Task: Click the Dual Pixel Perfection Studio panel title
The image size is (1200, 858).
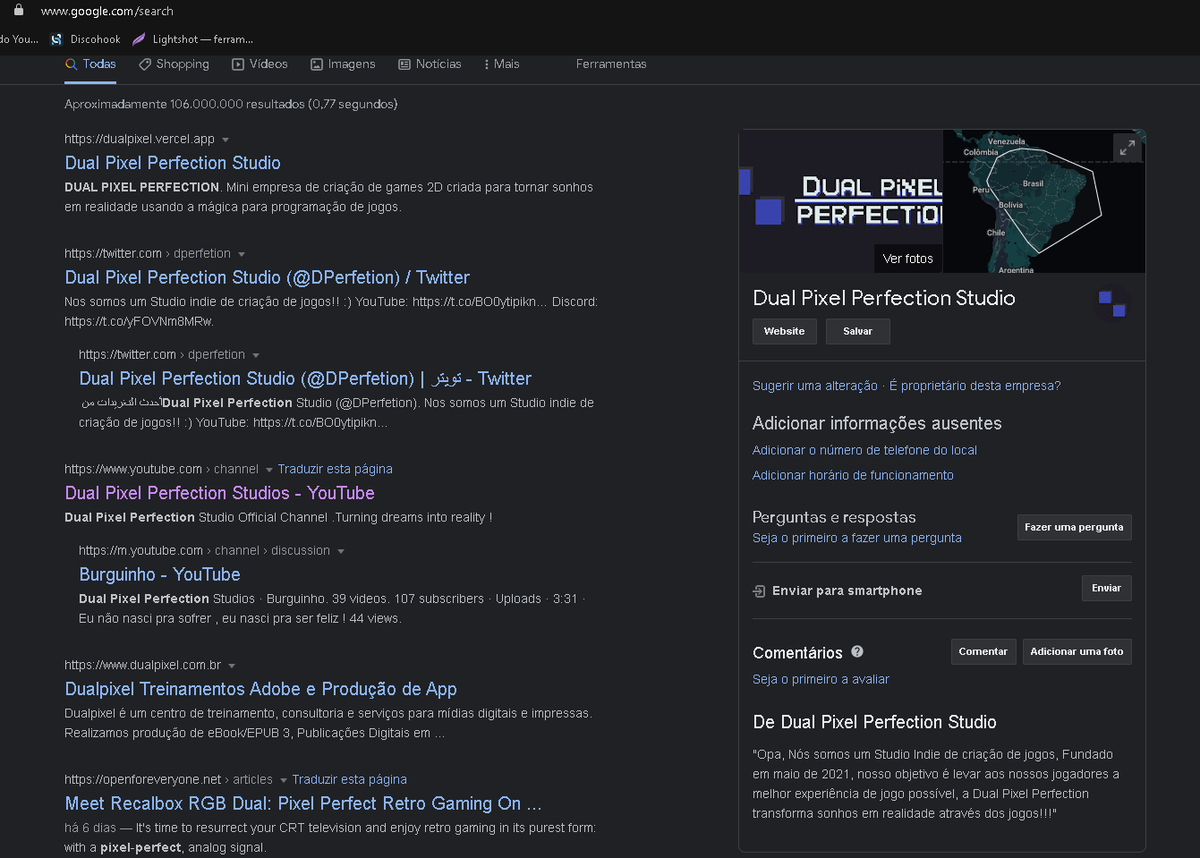Action: tap(884, 298)
